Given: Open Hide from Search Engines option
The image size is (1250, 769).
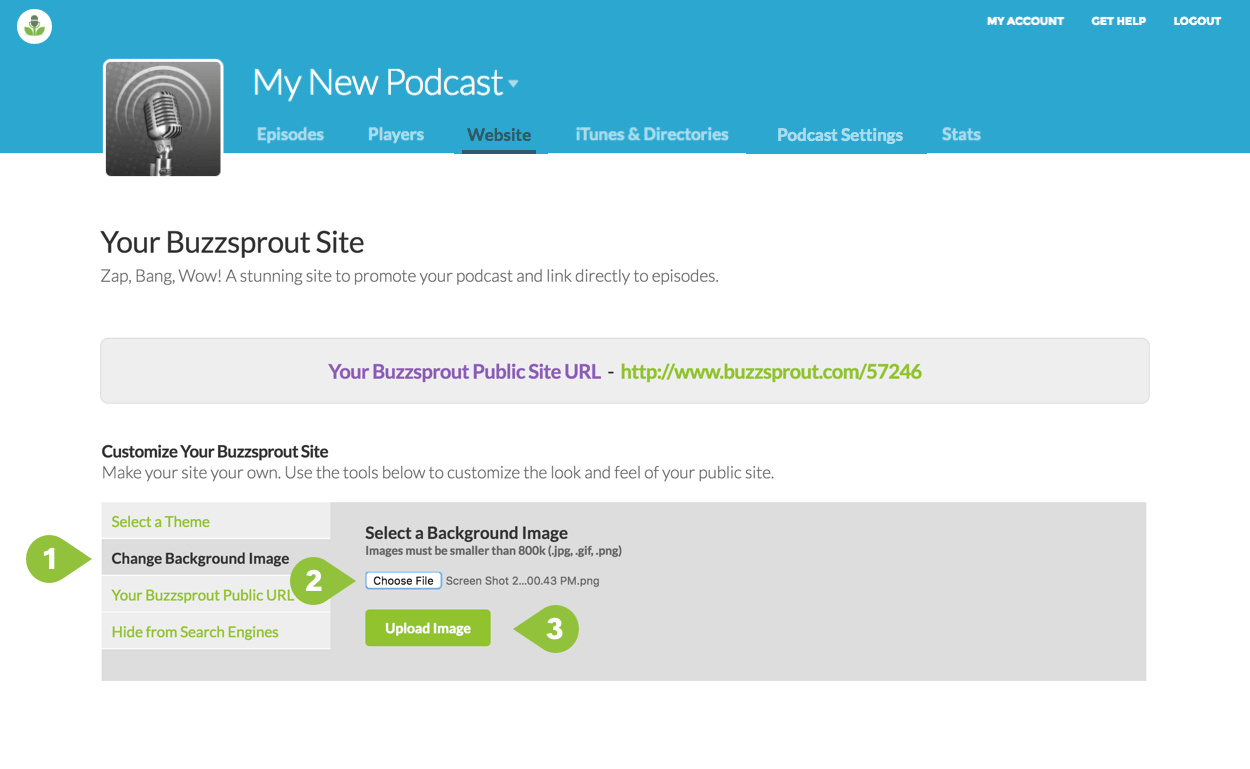Looking at the screenshot, I should point(195,632).
